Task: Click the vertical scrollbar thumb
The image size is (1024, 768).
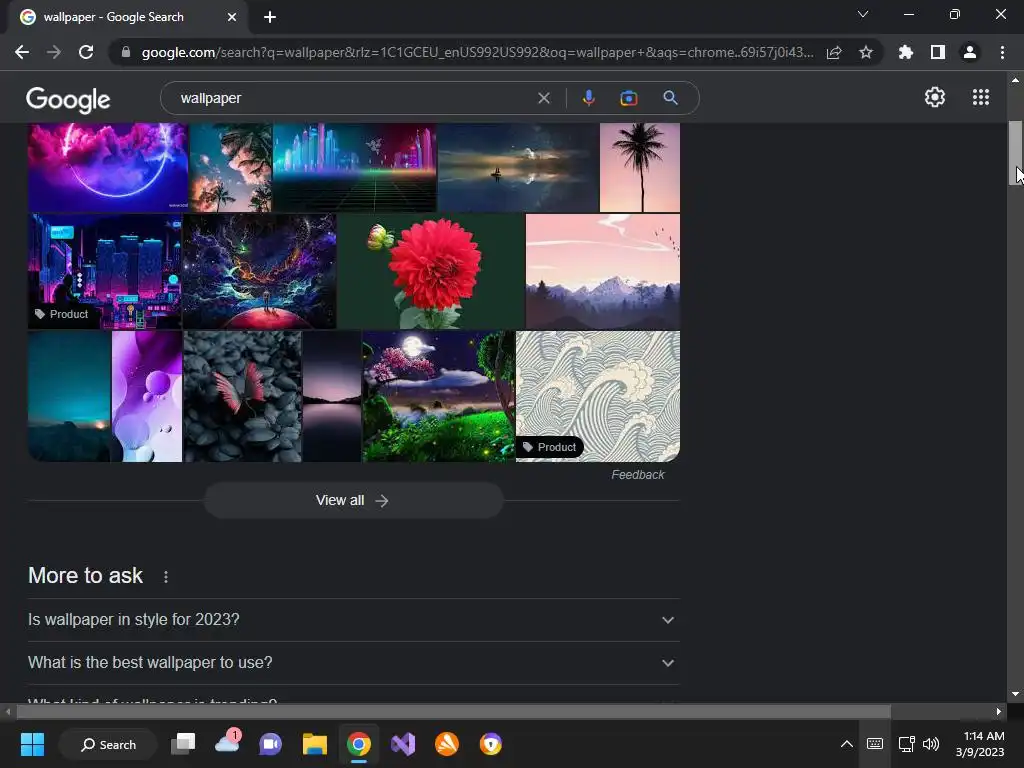Action: coord(1015,153)
